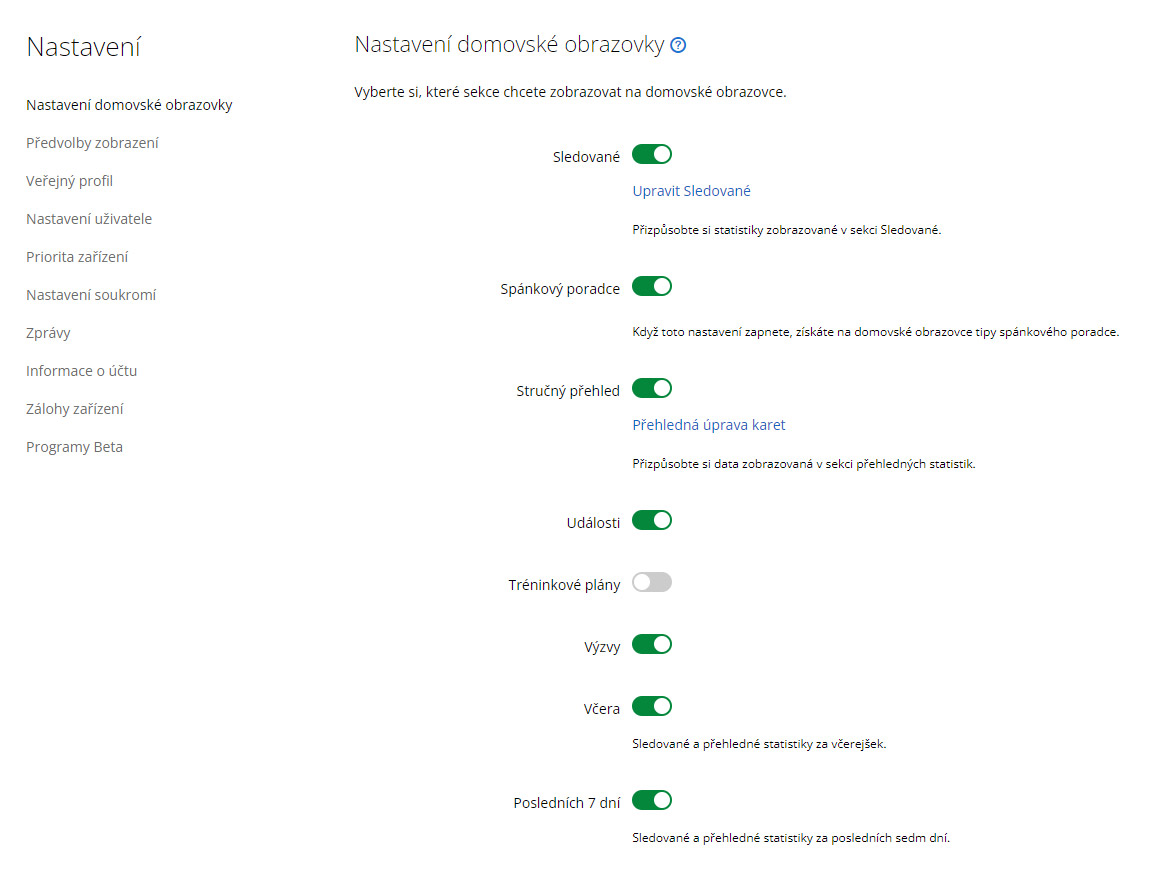Screen dimensions: 1156x872
Task: Open the Upravit Sledované link
Action: pyautogui.click(x=692, y=191)
